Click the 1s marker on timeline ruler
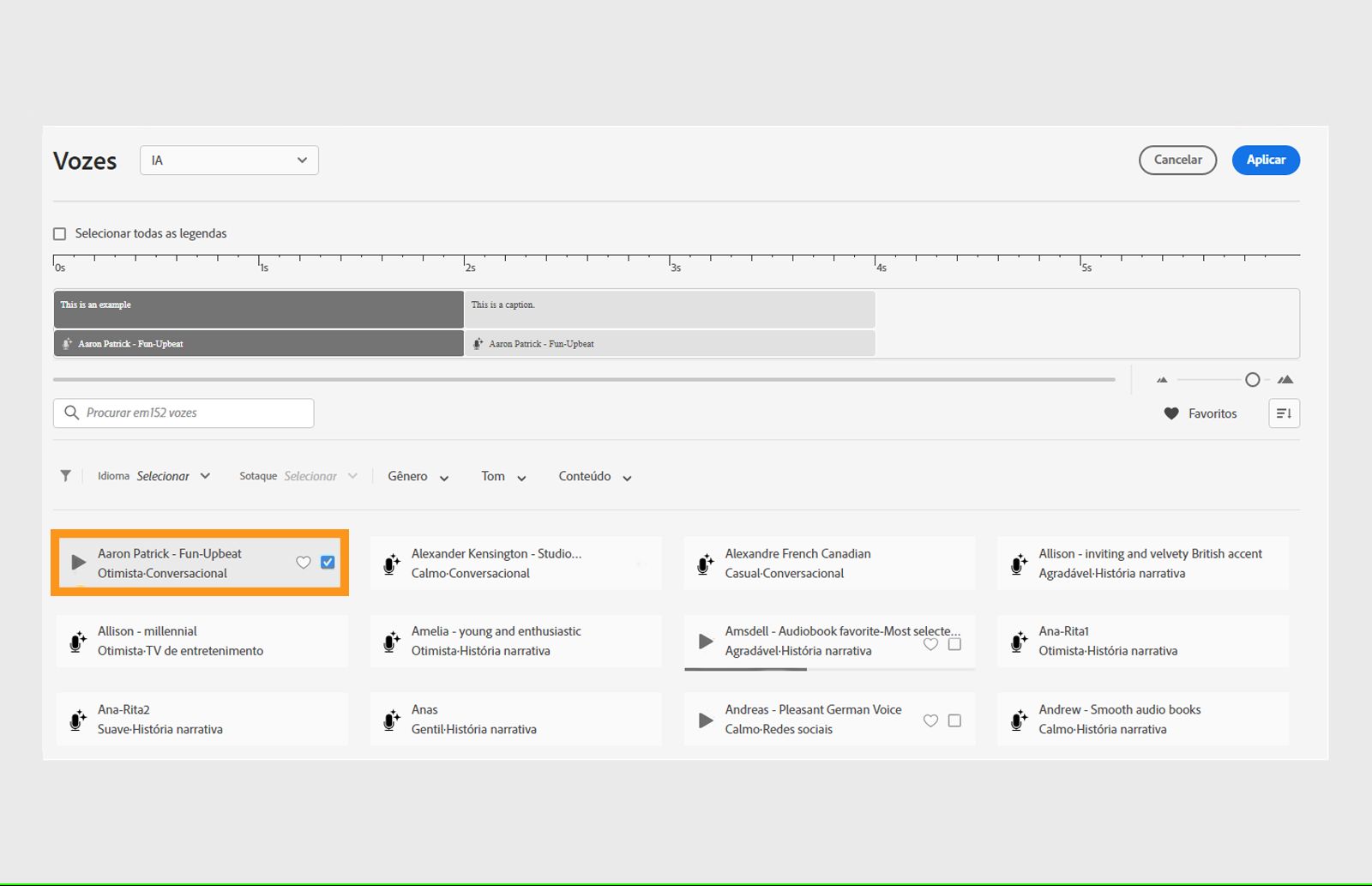Viewport: 1372px width, 886px height. [x=263, y=267]
